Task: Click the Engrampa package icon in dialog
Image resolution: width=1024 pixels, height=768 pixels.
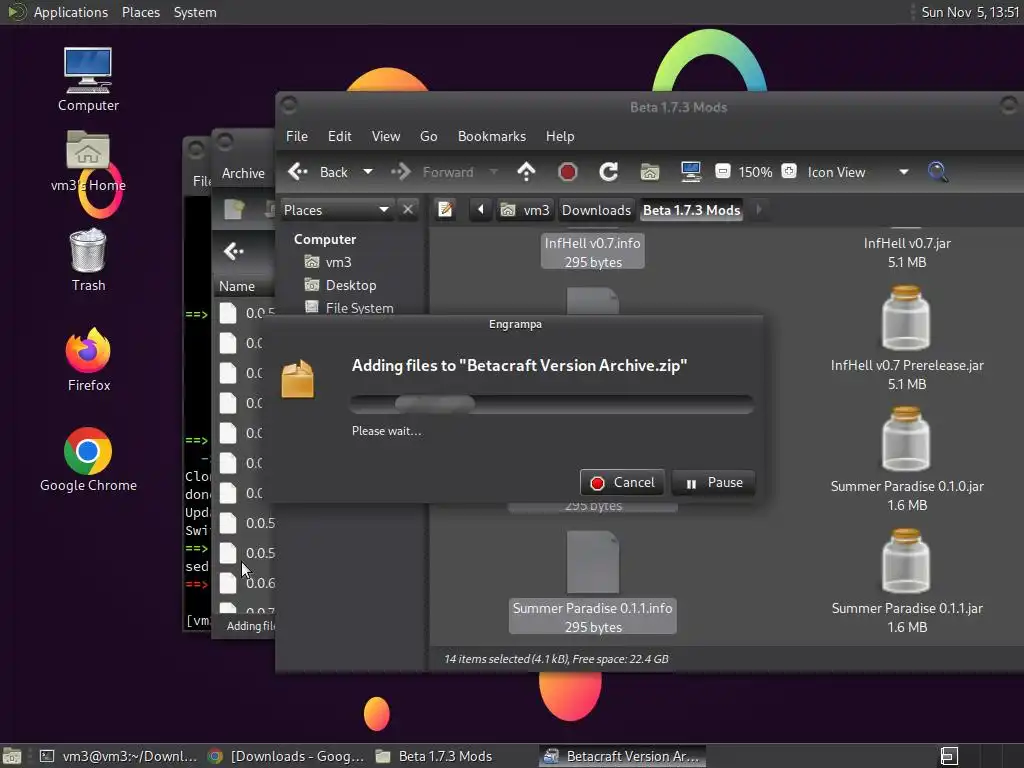Action: (298, 378)
